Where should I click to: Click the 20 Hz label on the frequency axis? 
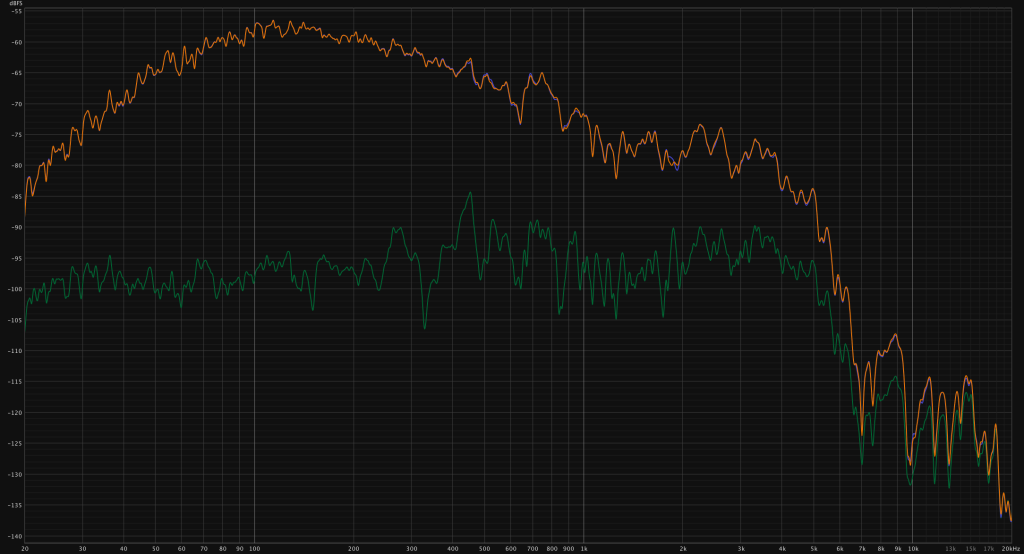(x=24, y=548)
